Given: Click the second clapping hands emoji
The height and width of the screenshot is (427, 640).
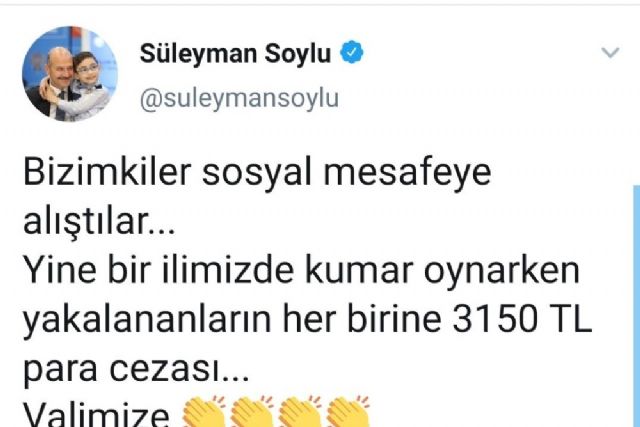Looking at the screenshot, I should point(251,411).
